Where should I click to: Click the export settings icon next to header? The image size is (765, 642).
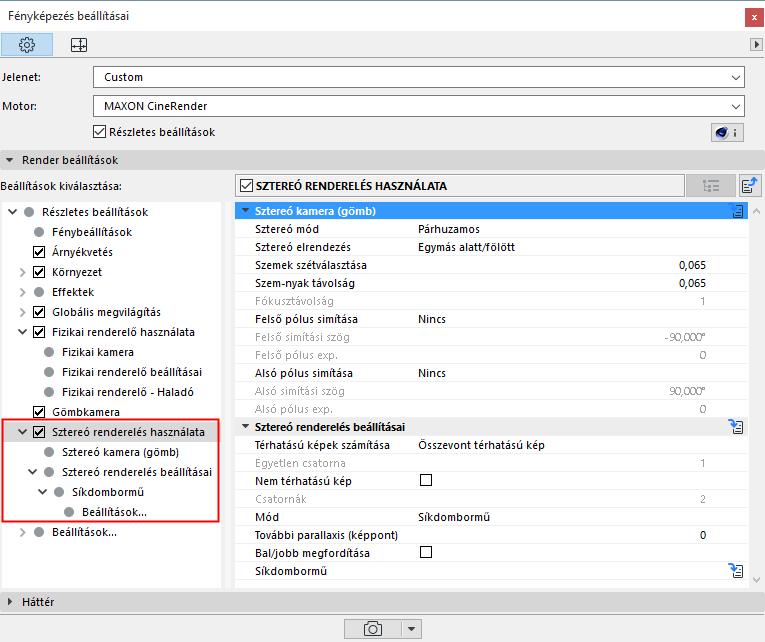coord(749,186)
